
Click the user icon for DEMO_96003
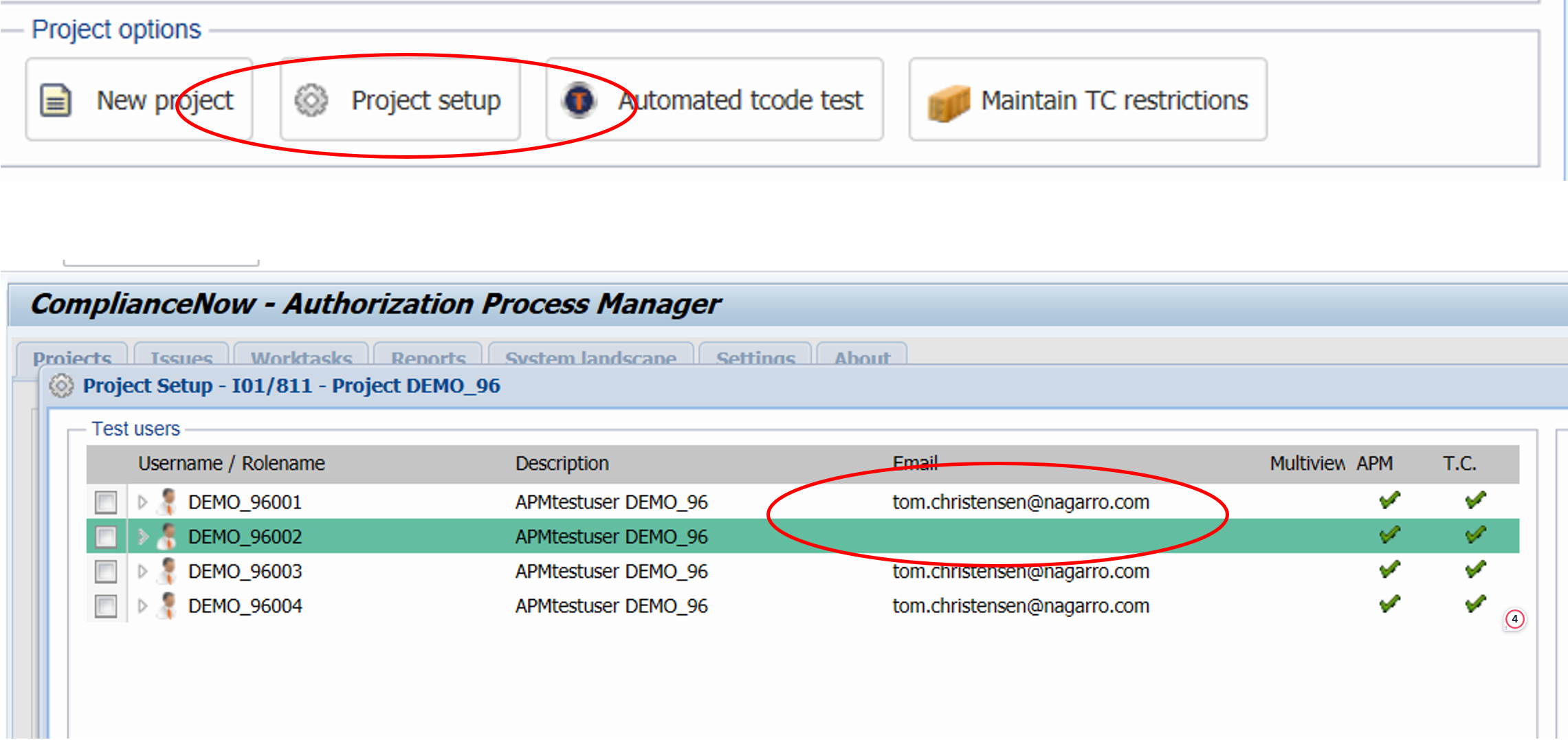point(167,571)
